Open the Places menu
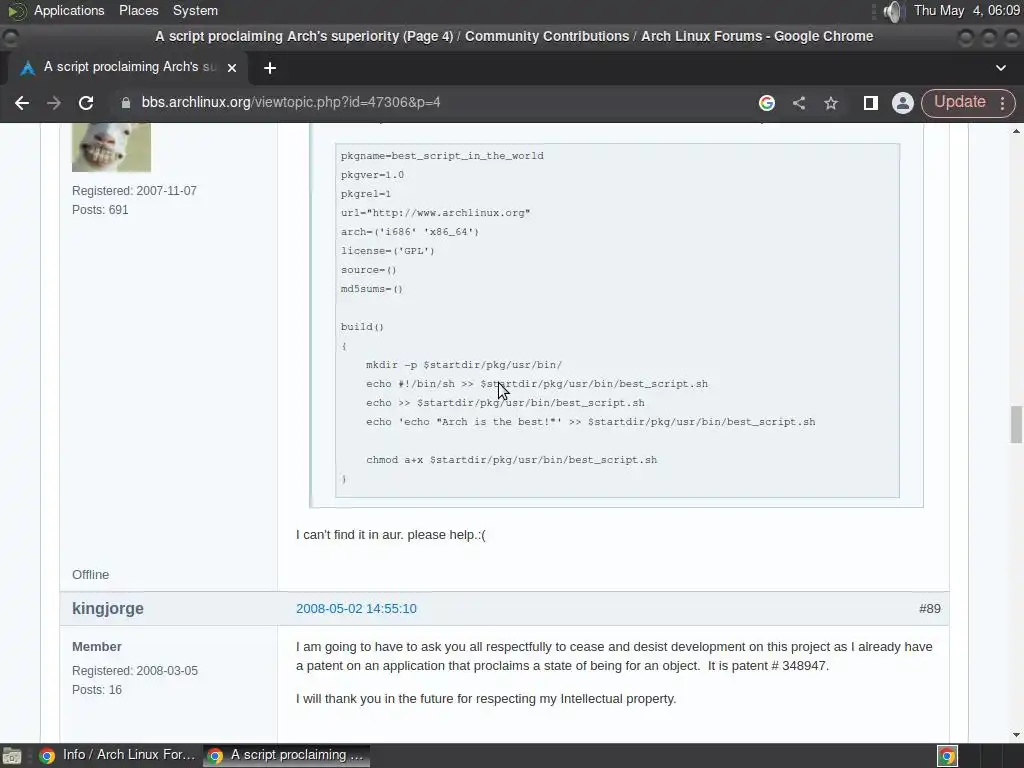This screenshot has width=1024, height=768. pyautogui.click(x=138, y=10)
